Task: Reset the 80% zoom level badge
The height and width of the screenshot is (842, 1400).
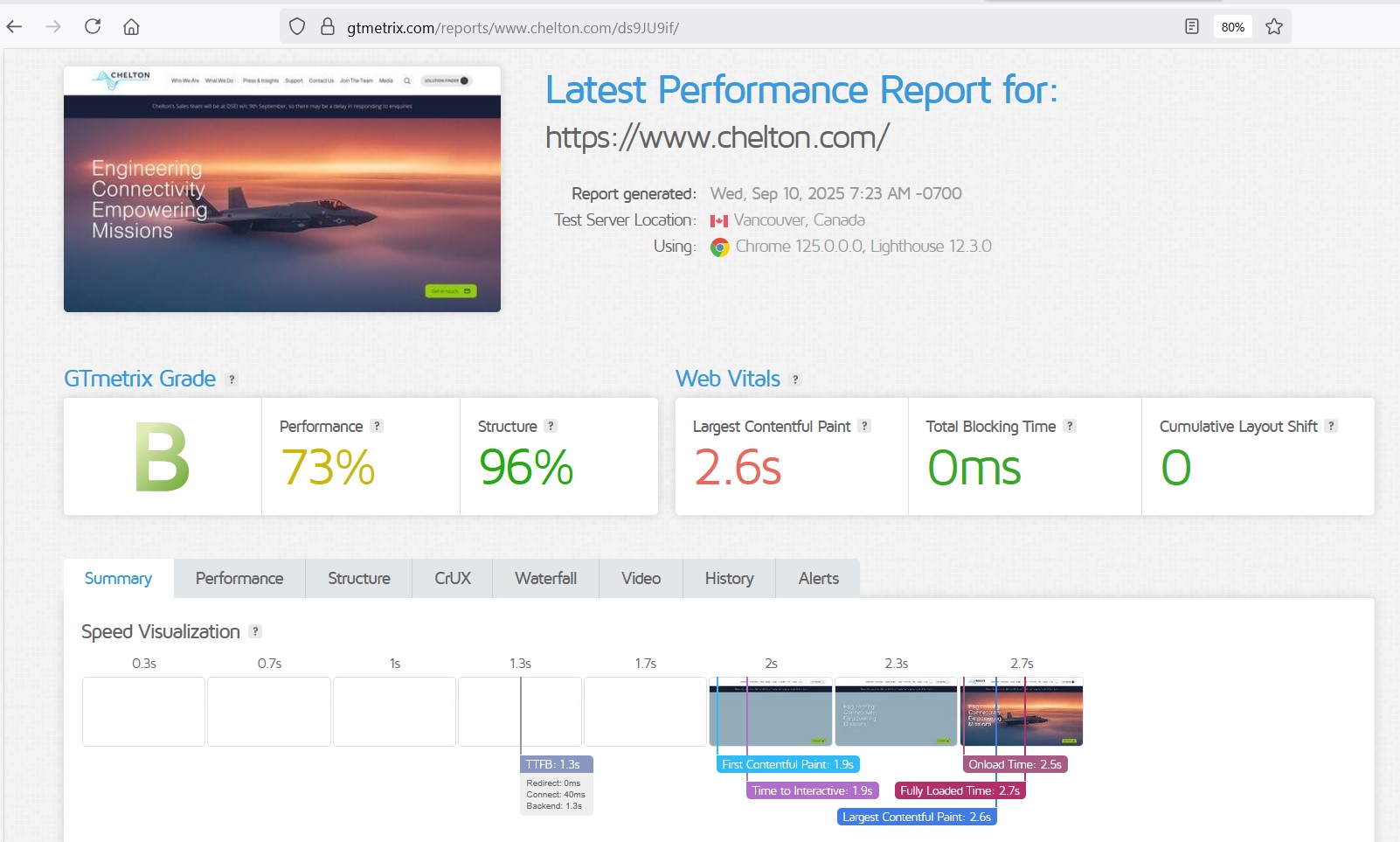Action: pyautogui.click(x=1233, y=27)
